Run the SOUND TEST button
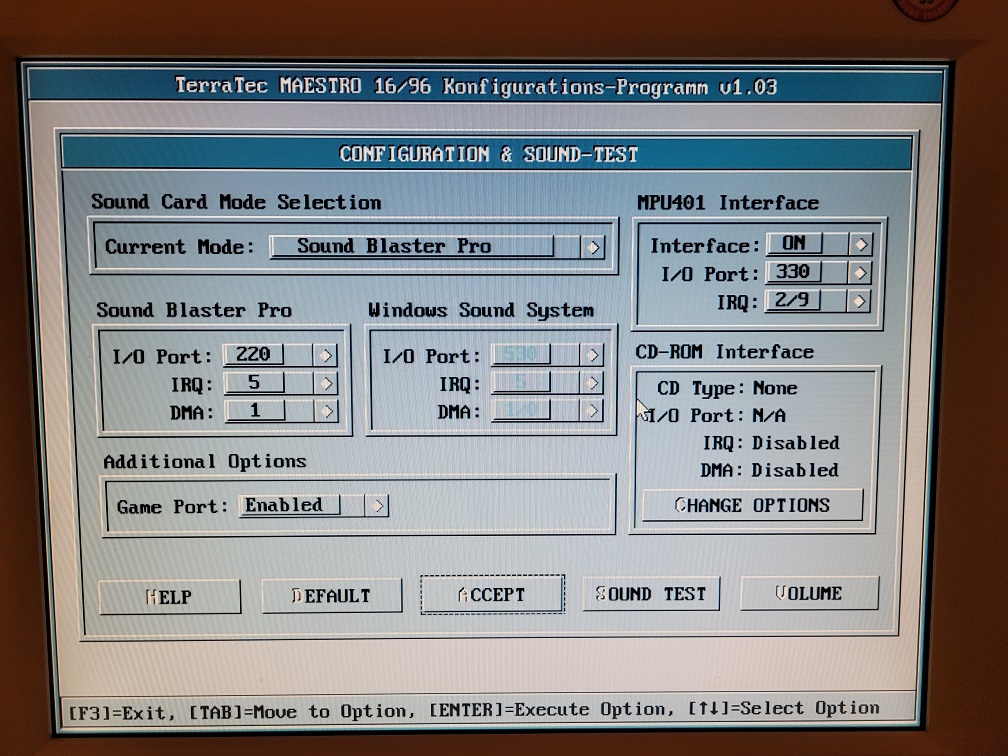The width and height of the screenshot is (1008, 756). pos(651,593)
